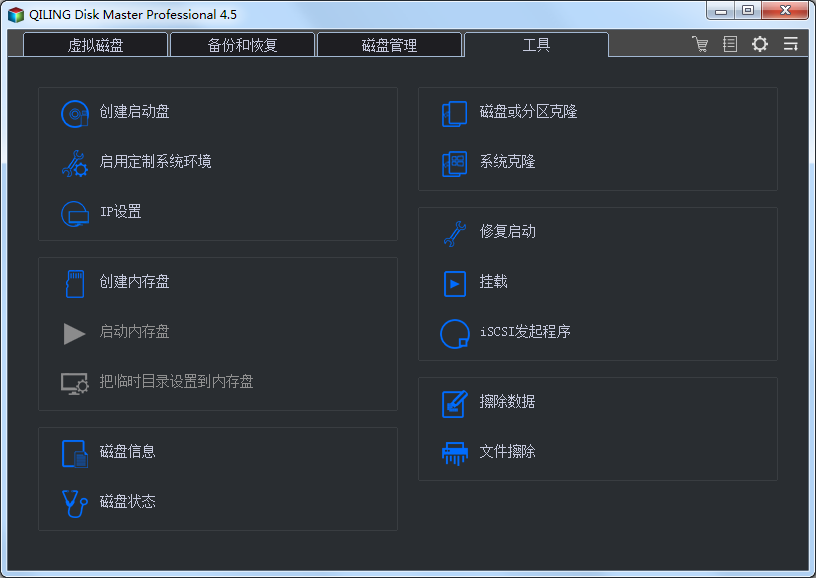Viewport: 816px width, 578px height.
Task: Switch to the 磁盘管理 tab
Action: point(389,45)
